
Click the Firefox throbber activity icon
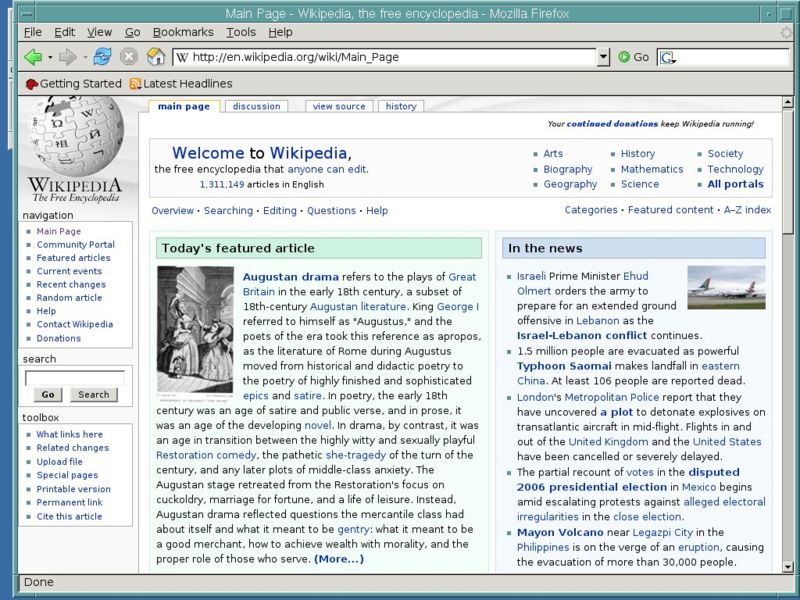click(788, 32)
